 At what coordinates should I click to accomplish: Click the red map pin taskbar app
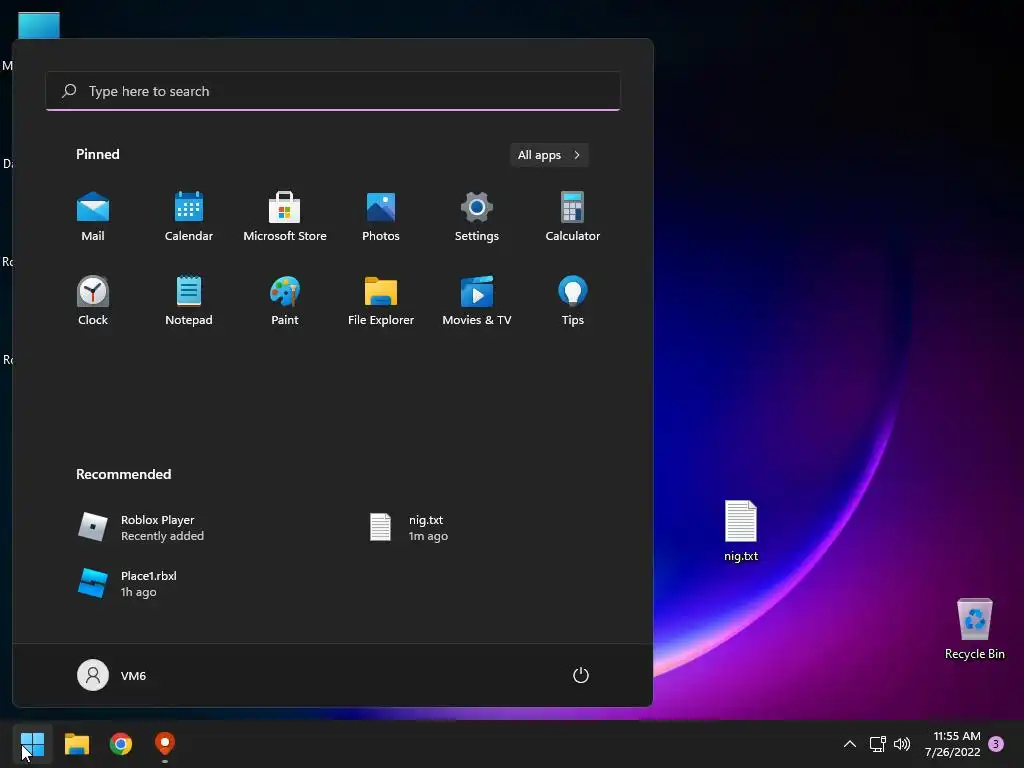coord(165,744)
